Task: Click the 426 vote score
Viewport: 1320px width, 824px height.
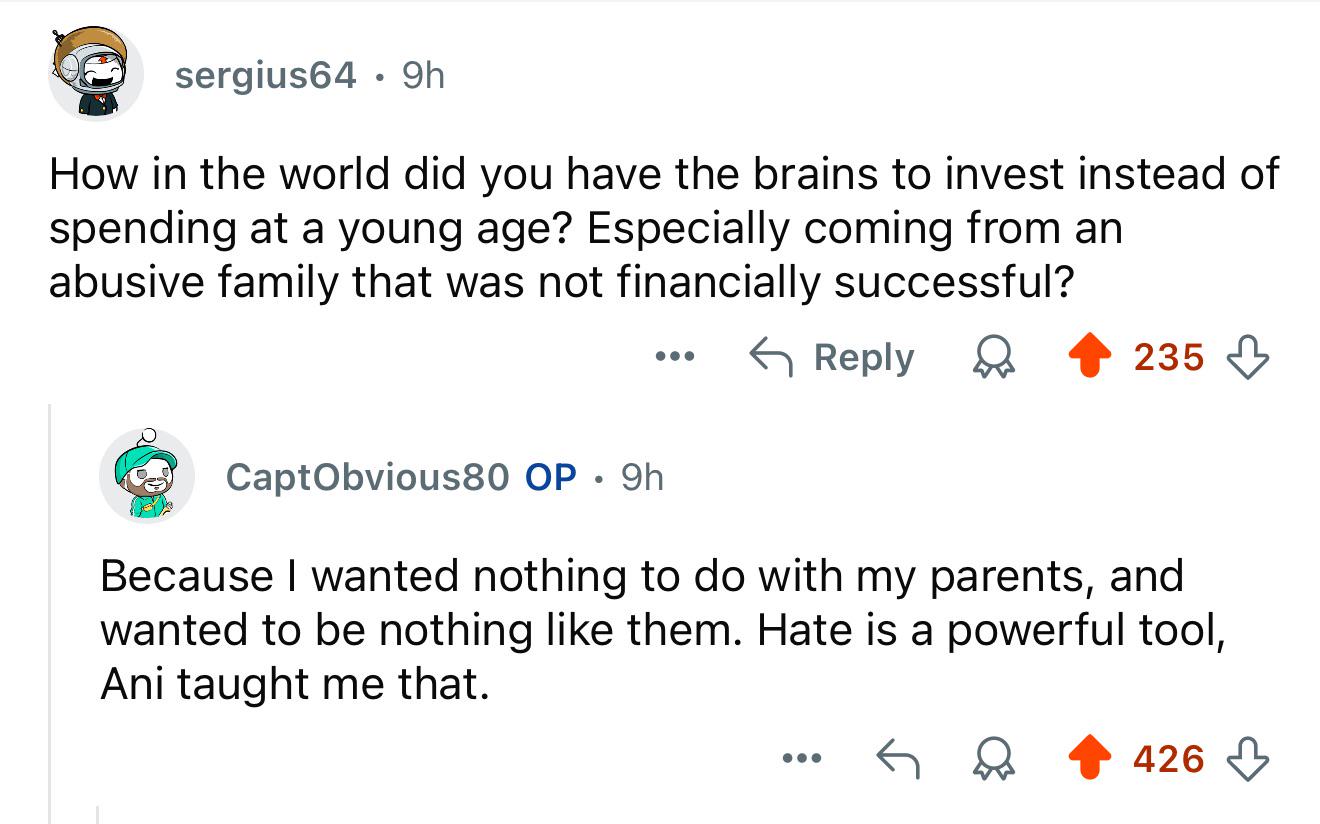Action: (x=1169, y=759)
